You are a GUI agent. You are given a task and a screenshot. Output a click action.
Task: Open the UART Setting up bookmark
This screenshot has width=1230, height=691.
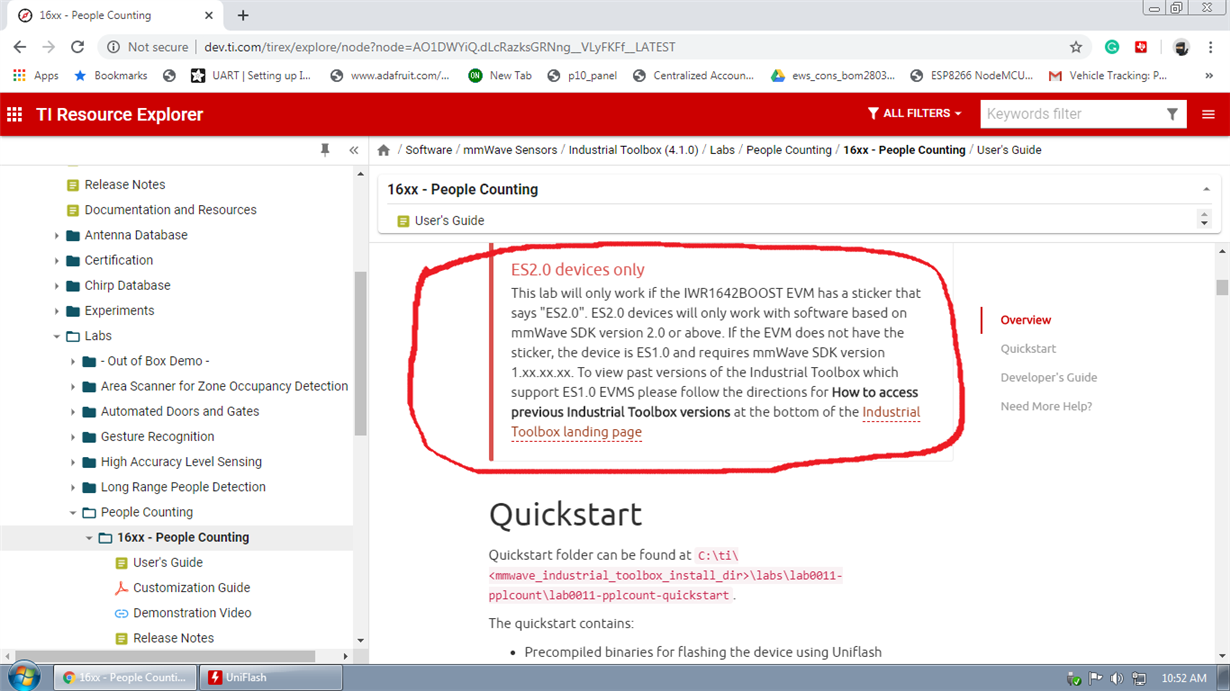[251, 75]
